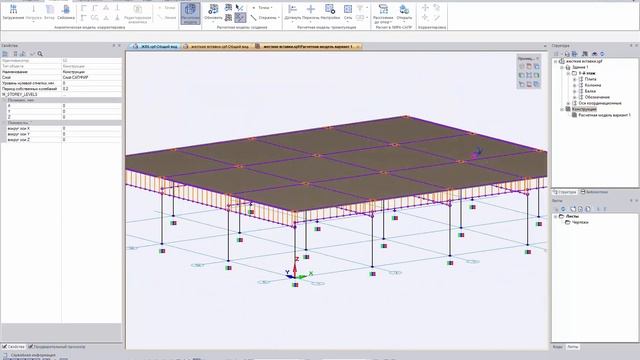This screenshot has height=360, width=640.
Task: Click the Пересечь ribbon icon
Action: [311, 12]
